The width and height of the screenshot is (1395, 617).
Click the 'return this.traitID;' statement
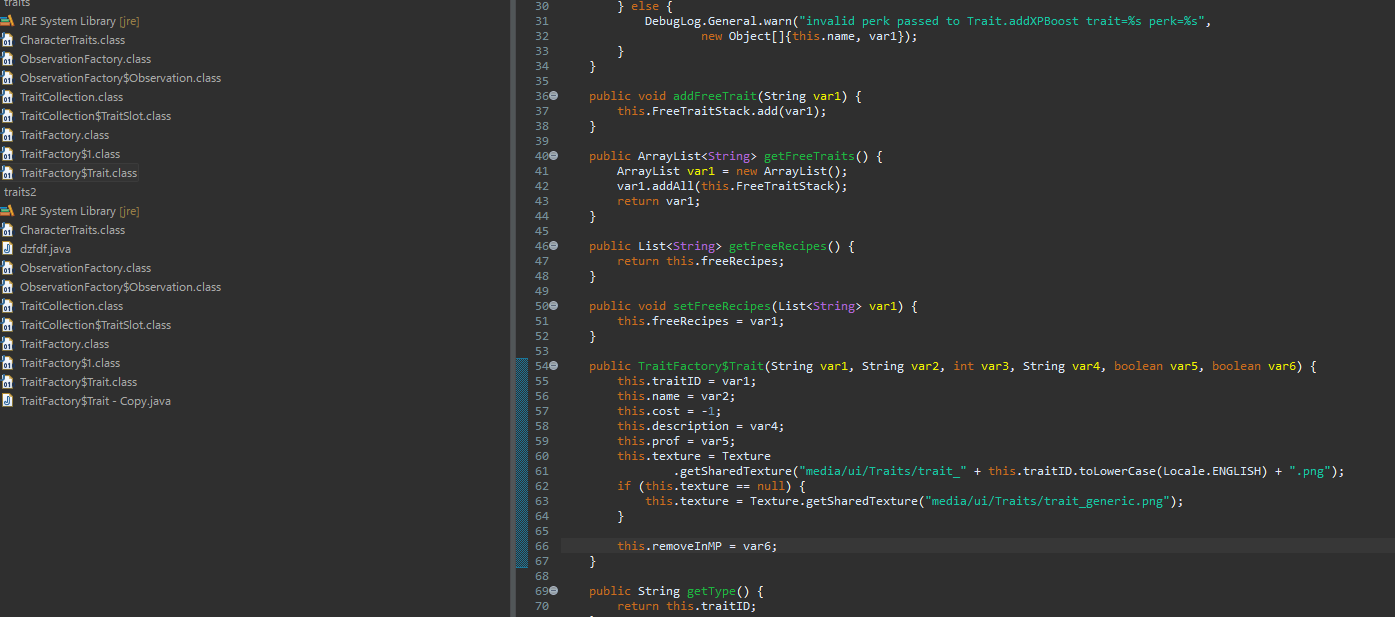pyautogui.click(x=687, y=606)
